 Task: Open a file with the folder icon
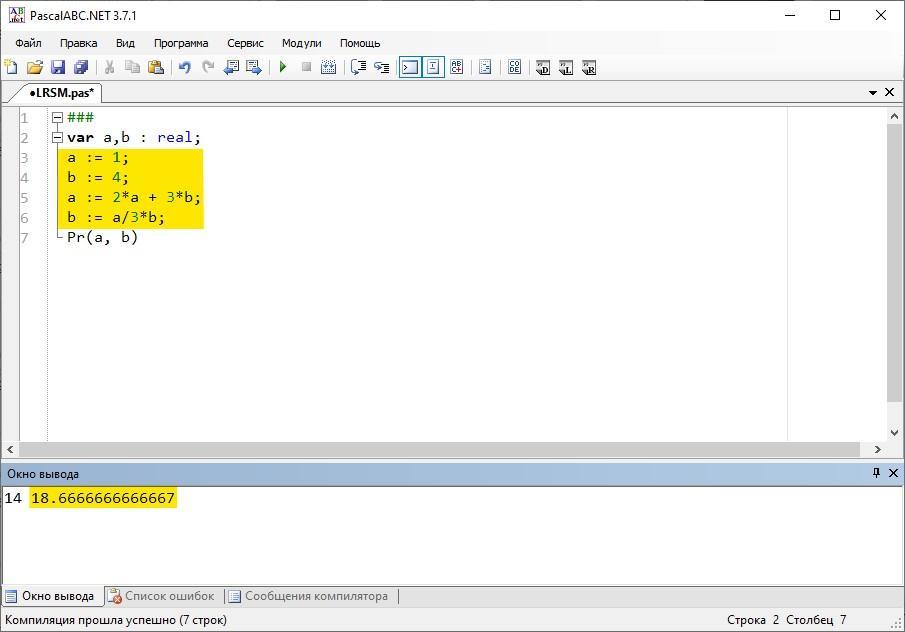(x=34, y=67)
